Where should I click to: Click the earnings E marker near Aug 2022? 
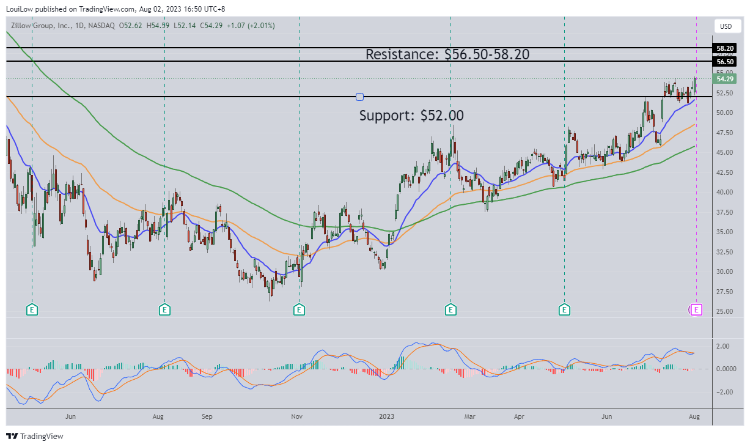(165, 310)
